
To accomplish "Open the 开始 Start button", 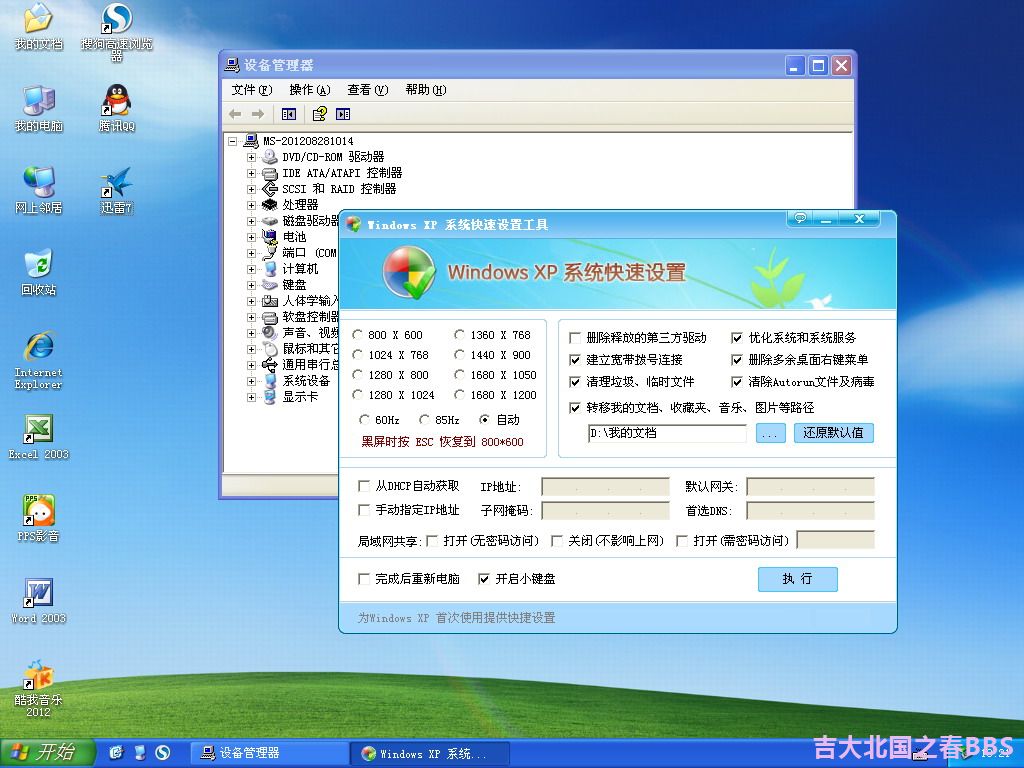I will 48,752.
